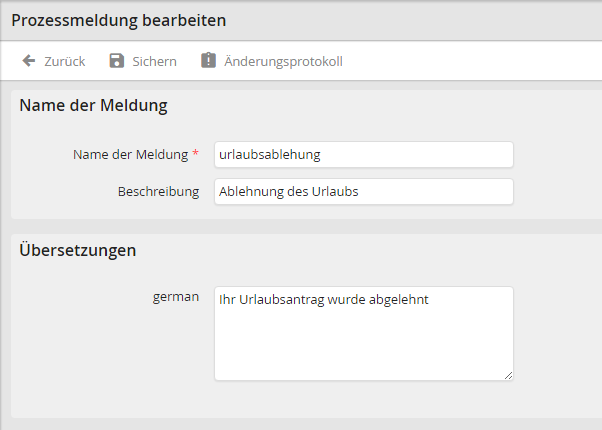Save using the Sichern text button

[x=154, y=61]
